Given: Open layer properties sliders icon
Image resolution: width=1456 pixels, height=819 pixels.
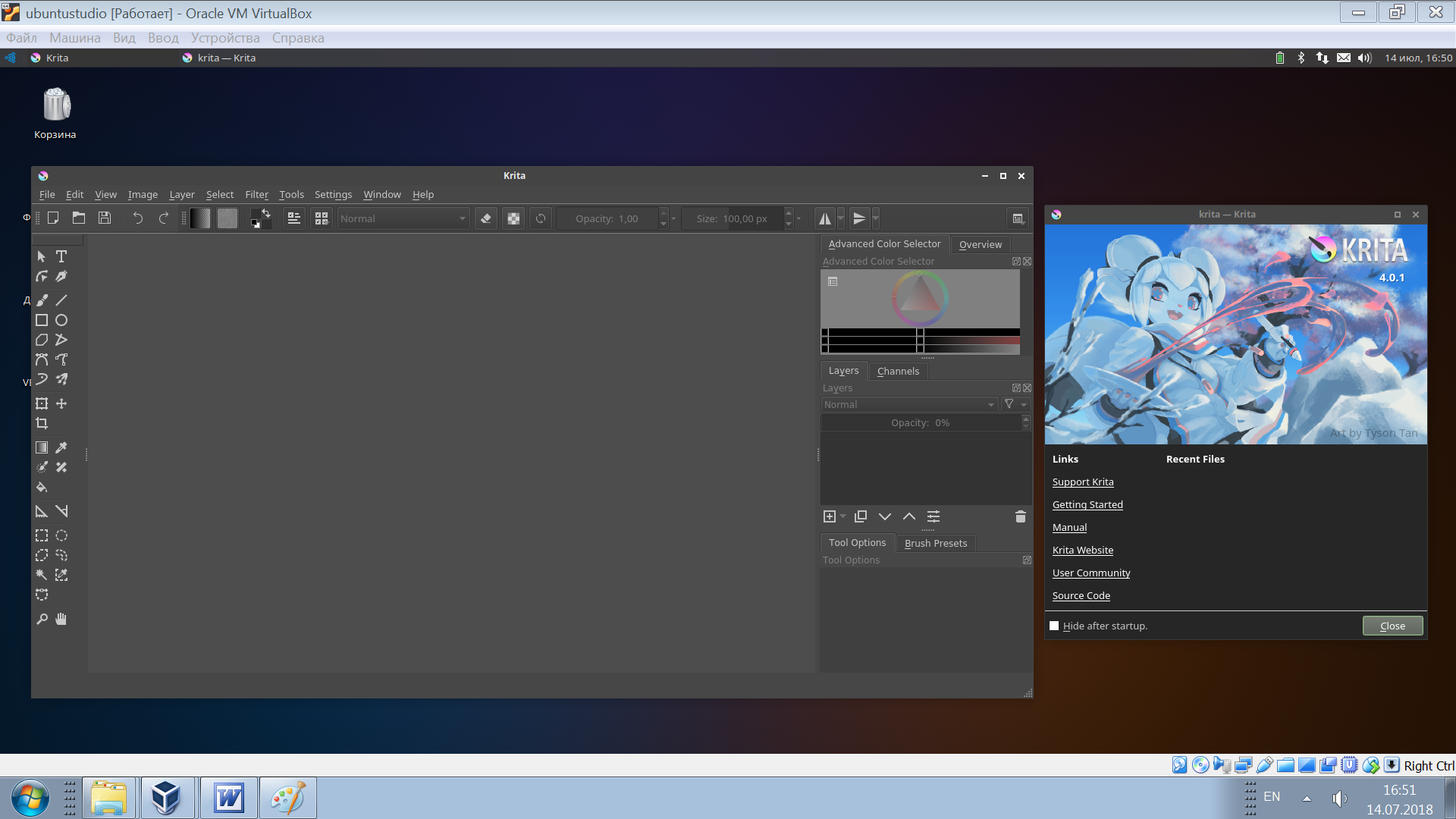Looking at the screenshot, I should pyautogui.click(x=934, y=516).
